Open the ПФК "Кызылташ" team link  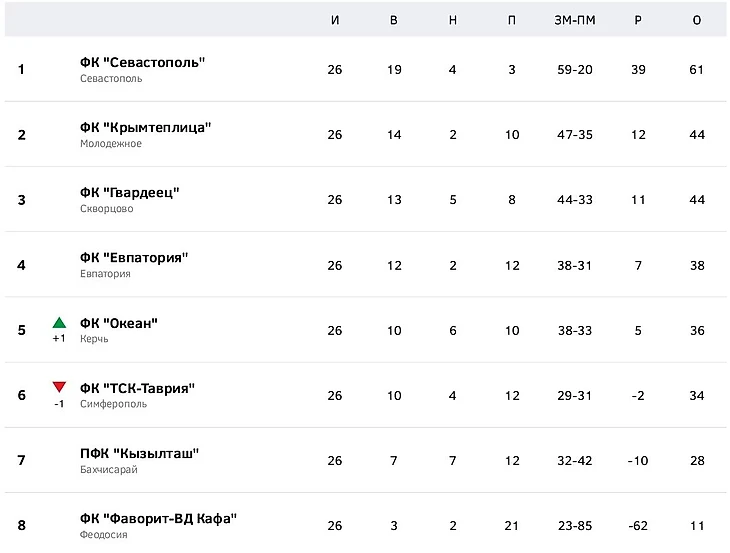(x=140, y=452)
